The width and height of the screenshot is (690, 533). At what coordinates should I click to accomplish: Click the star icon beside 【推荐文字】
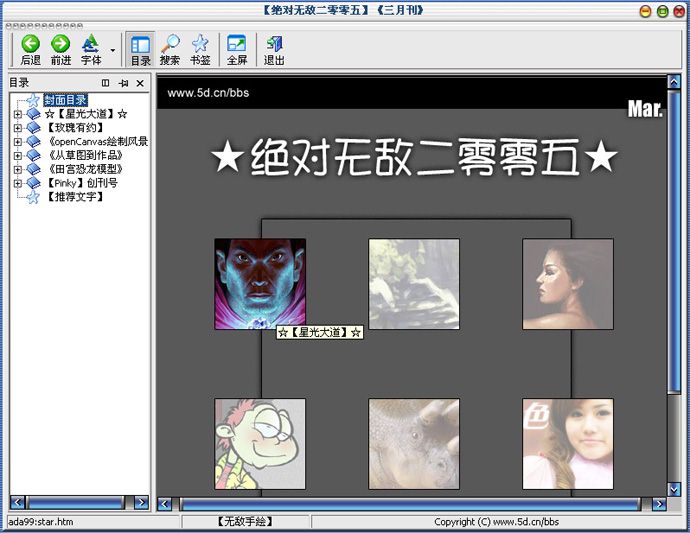(33, 197)
